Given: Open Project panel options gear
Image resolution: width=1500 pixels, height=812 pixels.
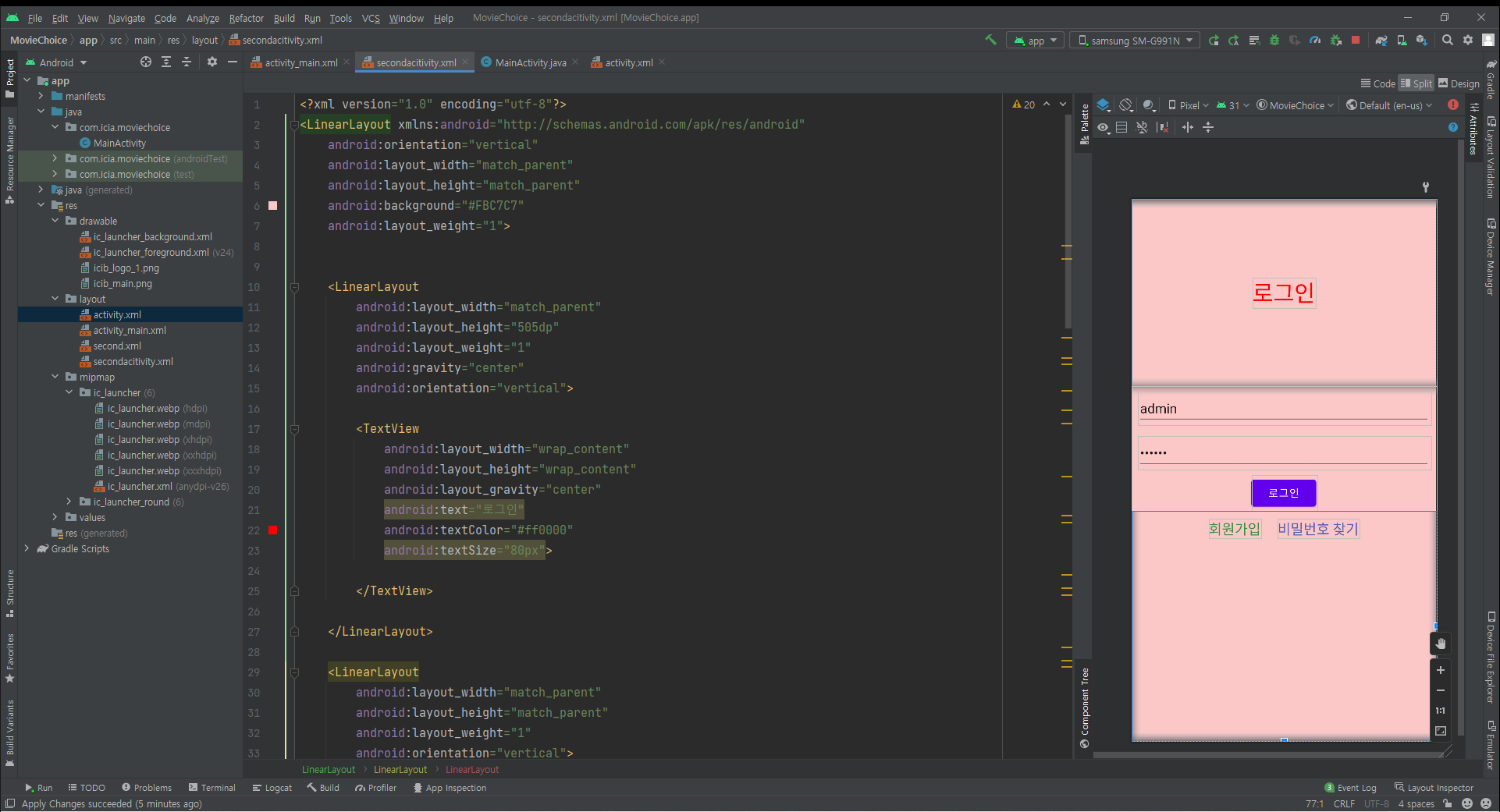Looking at the screenshot, I should pyautogui.click(x=212, y=62).
